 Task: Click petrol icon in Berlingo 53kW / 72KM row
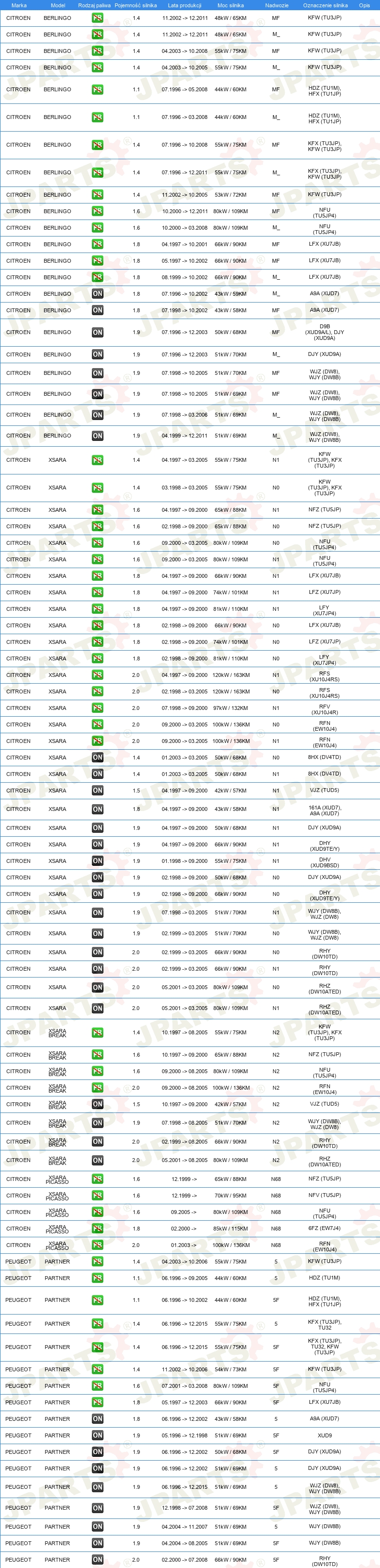click(98, 195)
